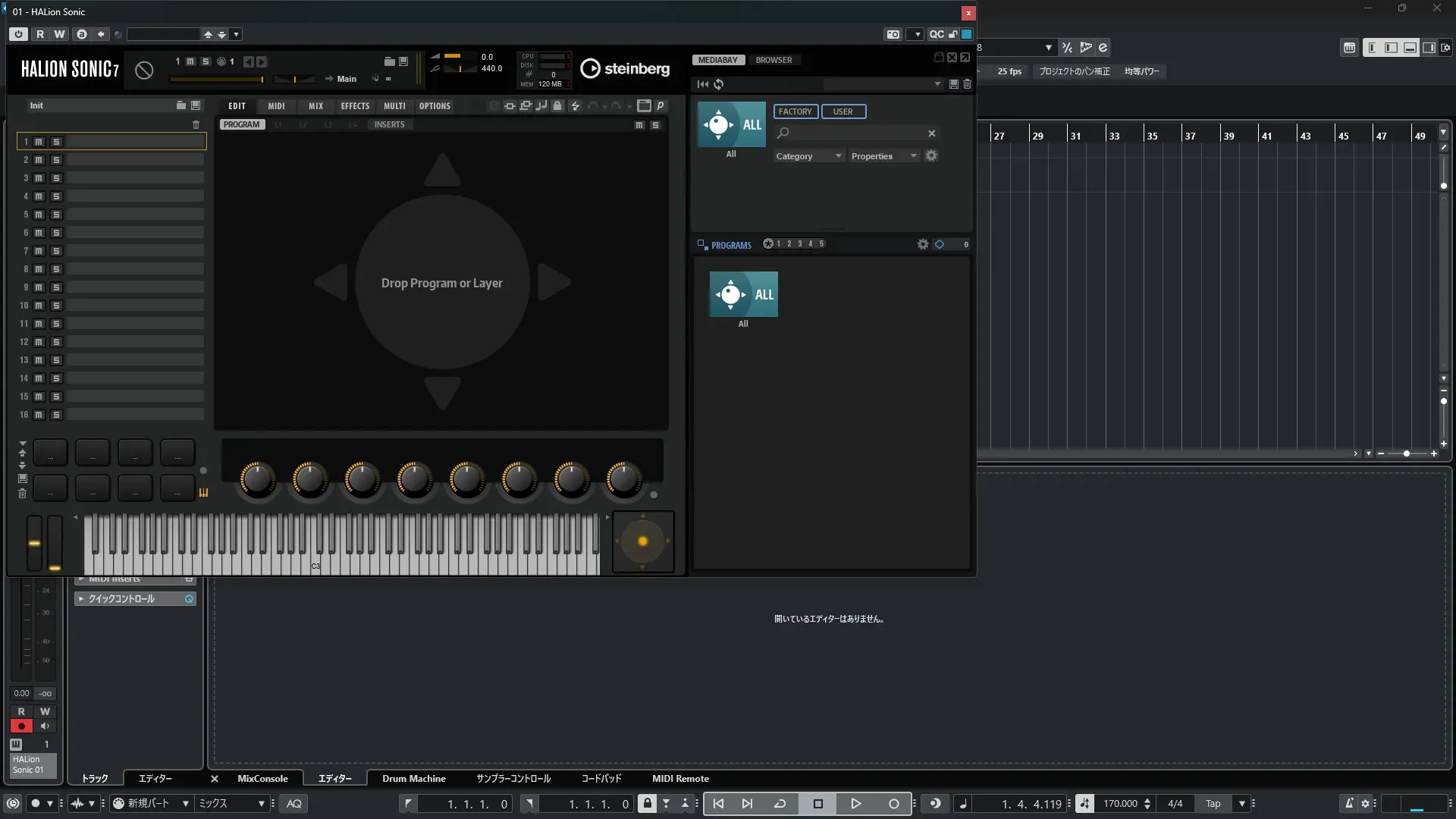Screen dimensions: 1456x819
Task: Select the FACTORY content filter button
Action: [795, 111]
